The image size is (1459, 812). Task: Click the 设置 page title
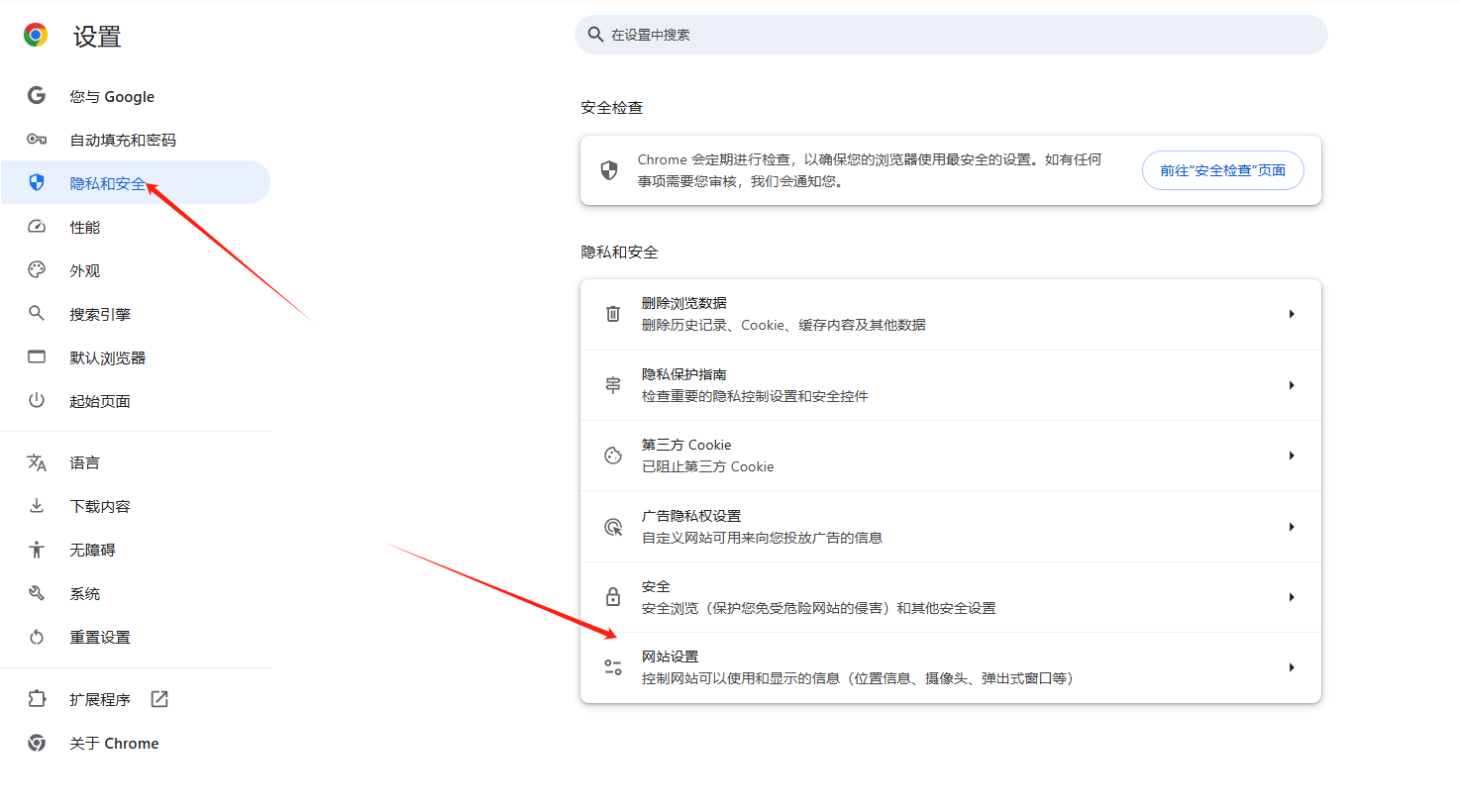coord(97,37)
